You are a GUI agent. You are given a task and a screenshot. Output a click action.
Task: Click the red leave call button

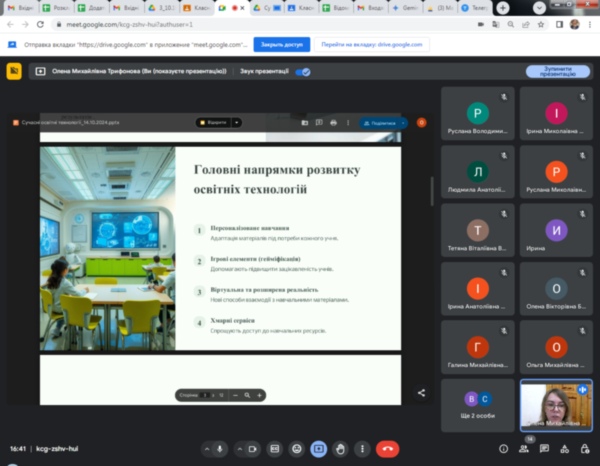pyautogui.click(x=387, y=449)
